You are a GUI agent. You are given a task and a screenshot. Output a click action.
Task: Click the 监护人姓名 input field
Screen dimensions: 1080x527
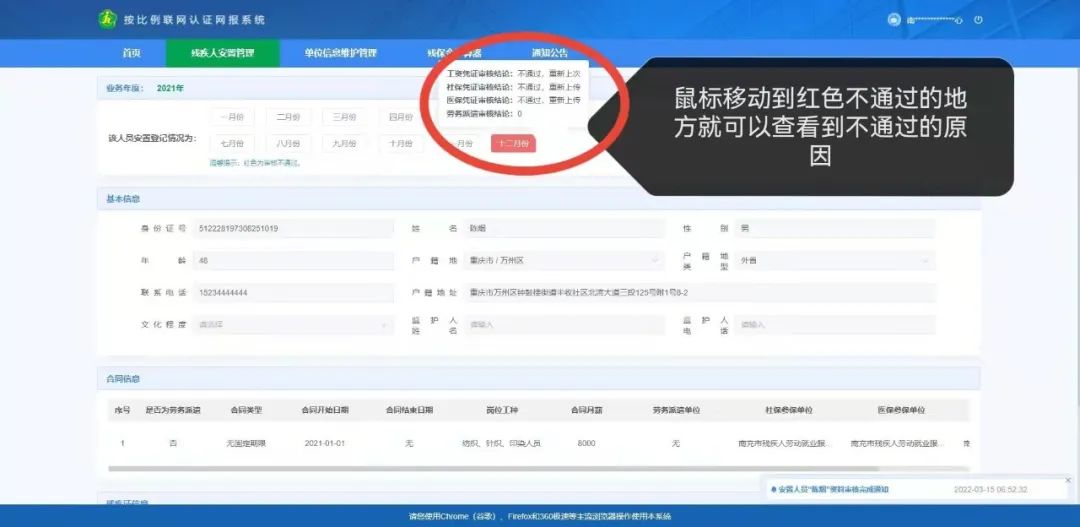point(565,325)
